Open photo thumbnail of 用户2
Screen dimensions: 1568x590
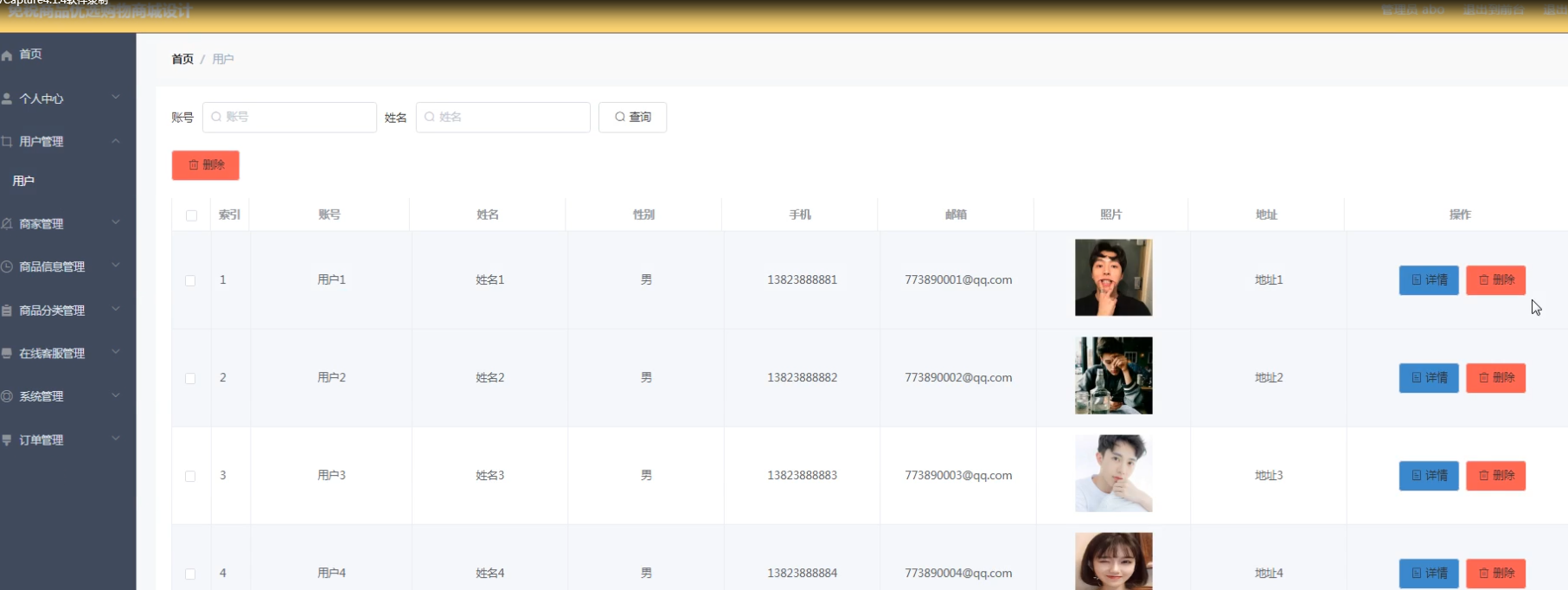click(x=1113, y=375)
